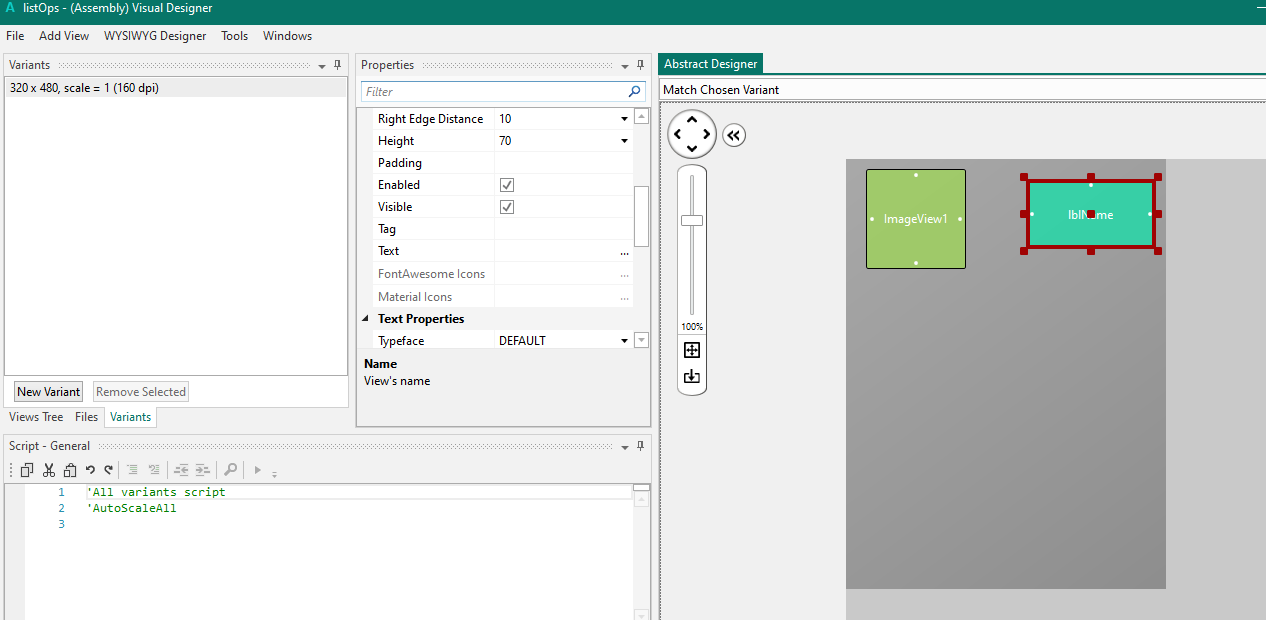Click the Copy icon in script toolbar

(x=27, y=470)
